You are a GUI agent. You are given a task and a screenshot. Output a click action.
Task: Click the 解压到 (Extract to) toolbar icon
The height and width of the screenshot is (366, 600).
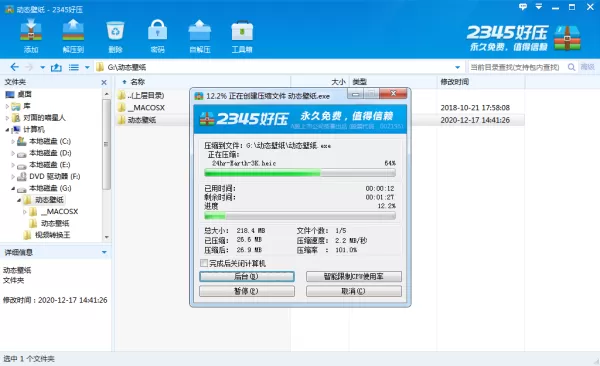[73, 36]
